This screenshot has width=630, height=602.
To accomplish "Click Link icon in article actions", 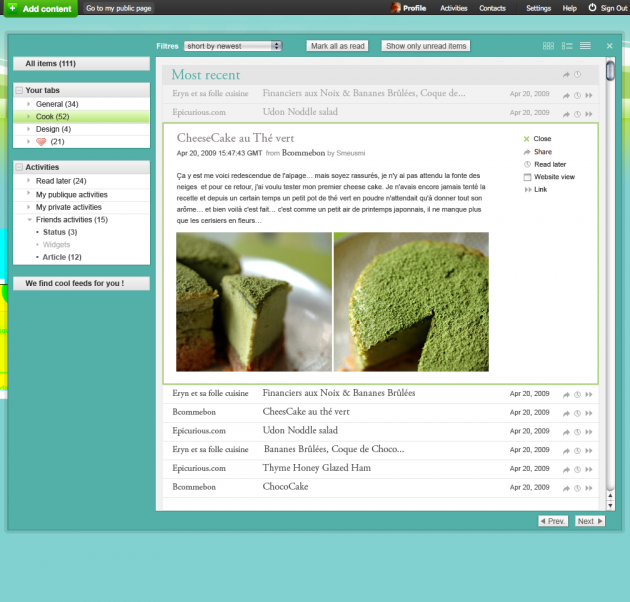I will 527,189.
